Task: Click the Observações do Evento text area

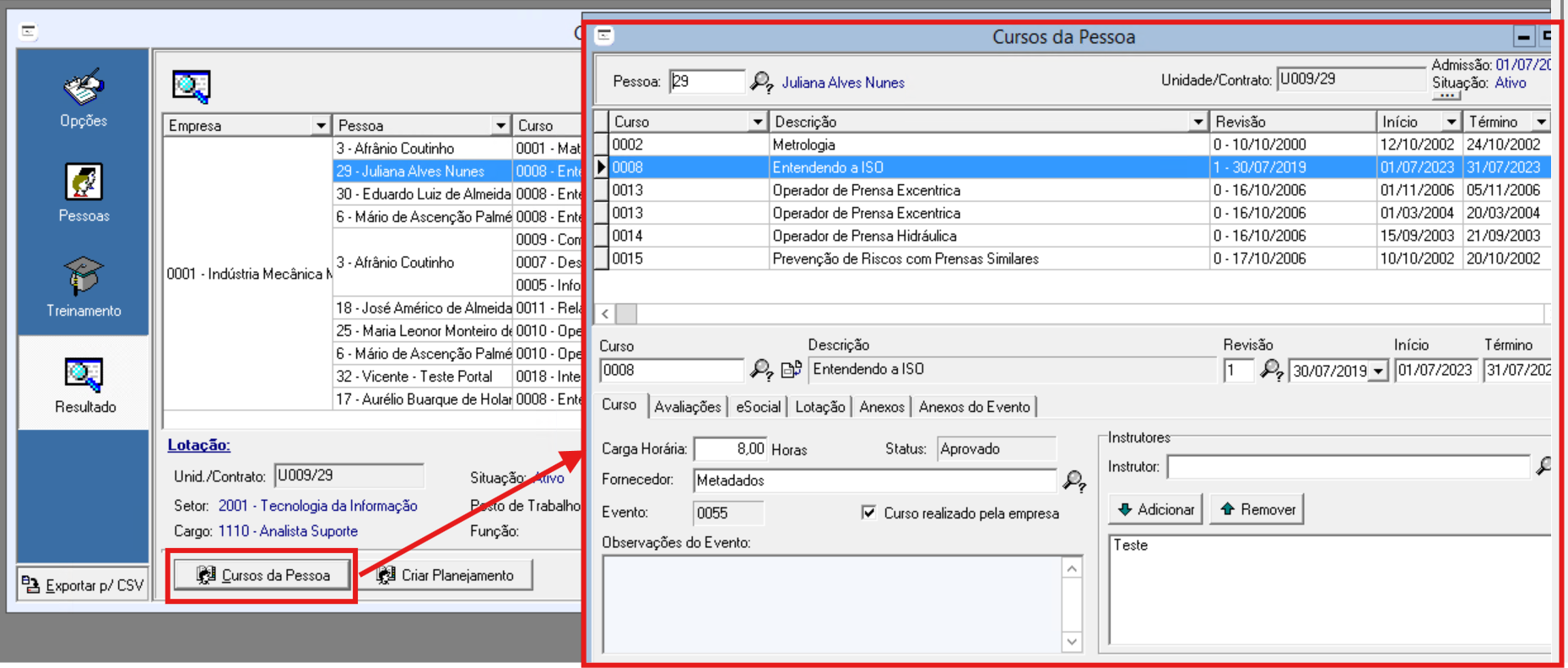Action: (x=830, y=603)
